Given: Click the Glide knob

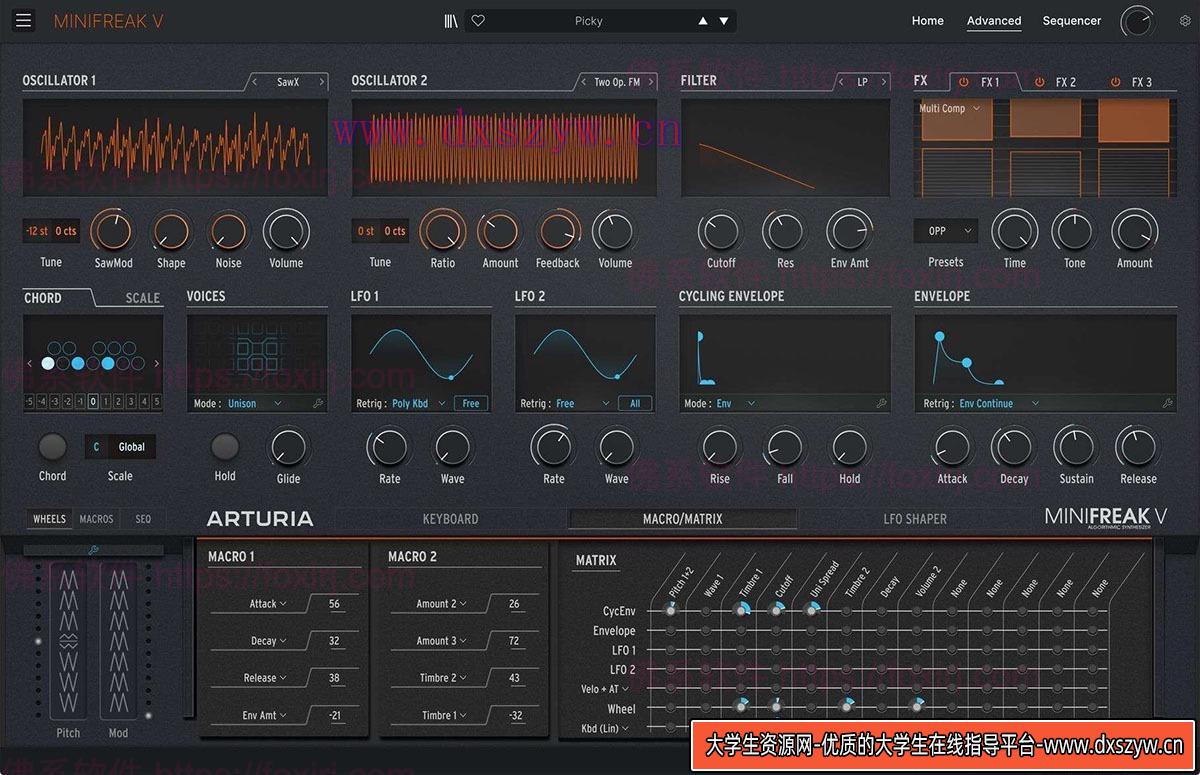Looking at the screenshot, I should (288, 447).
